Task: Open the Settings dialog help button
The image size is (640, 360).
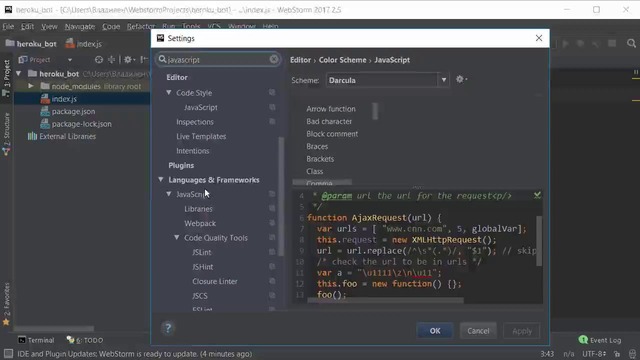Action: coord(168,328)
